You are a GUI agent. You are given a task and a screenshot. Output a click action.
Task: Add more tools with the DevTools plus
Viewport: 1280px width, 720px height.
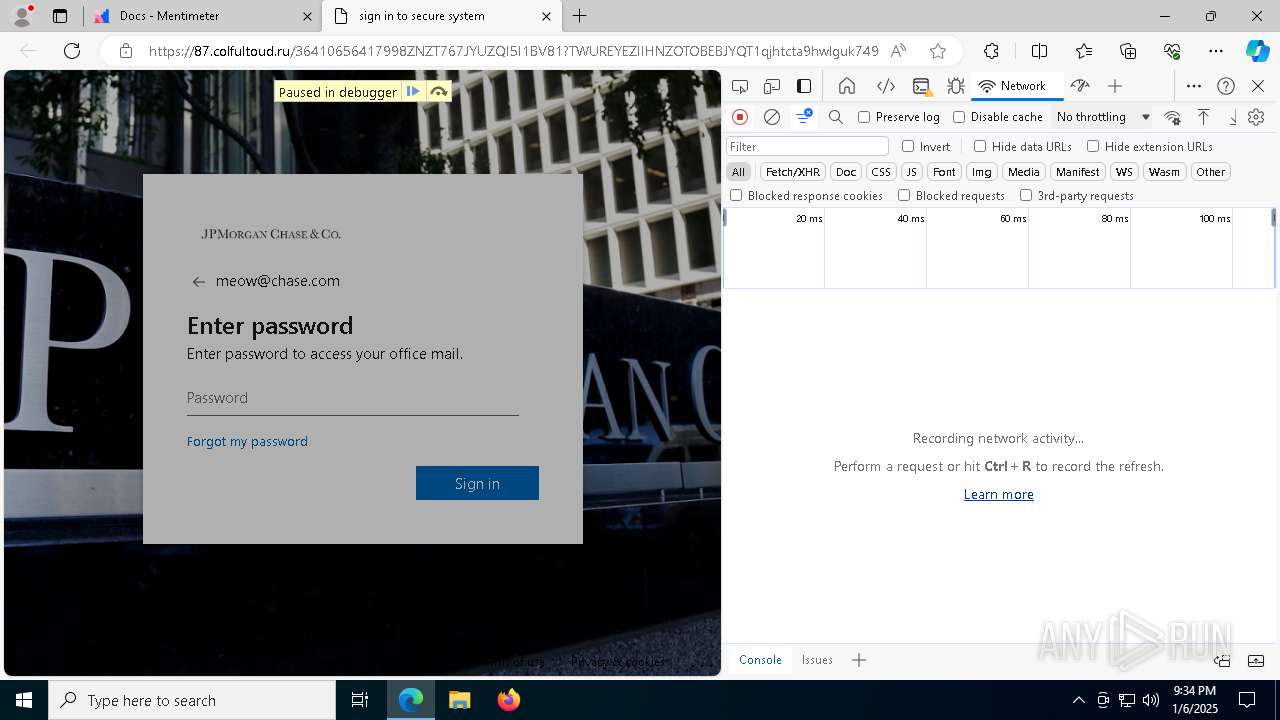[1115, 86]
